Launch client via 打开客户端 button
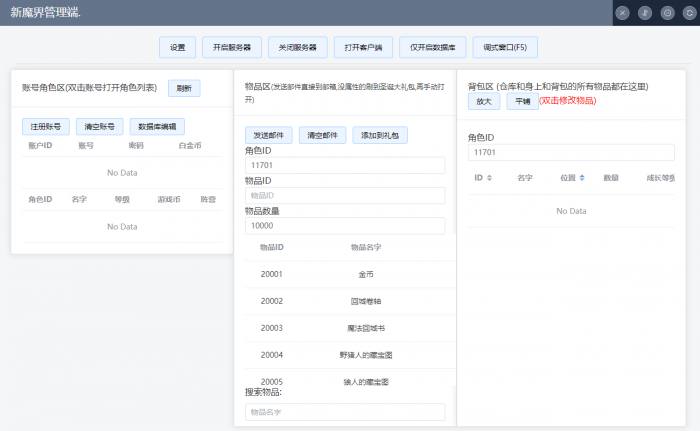 (x=363, y=47)
